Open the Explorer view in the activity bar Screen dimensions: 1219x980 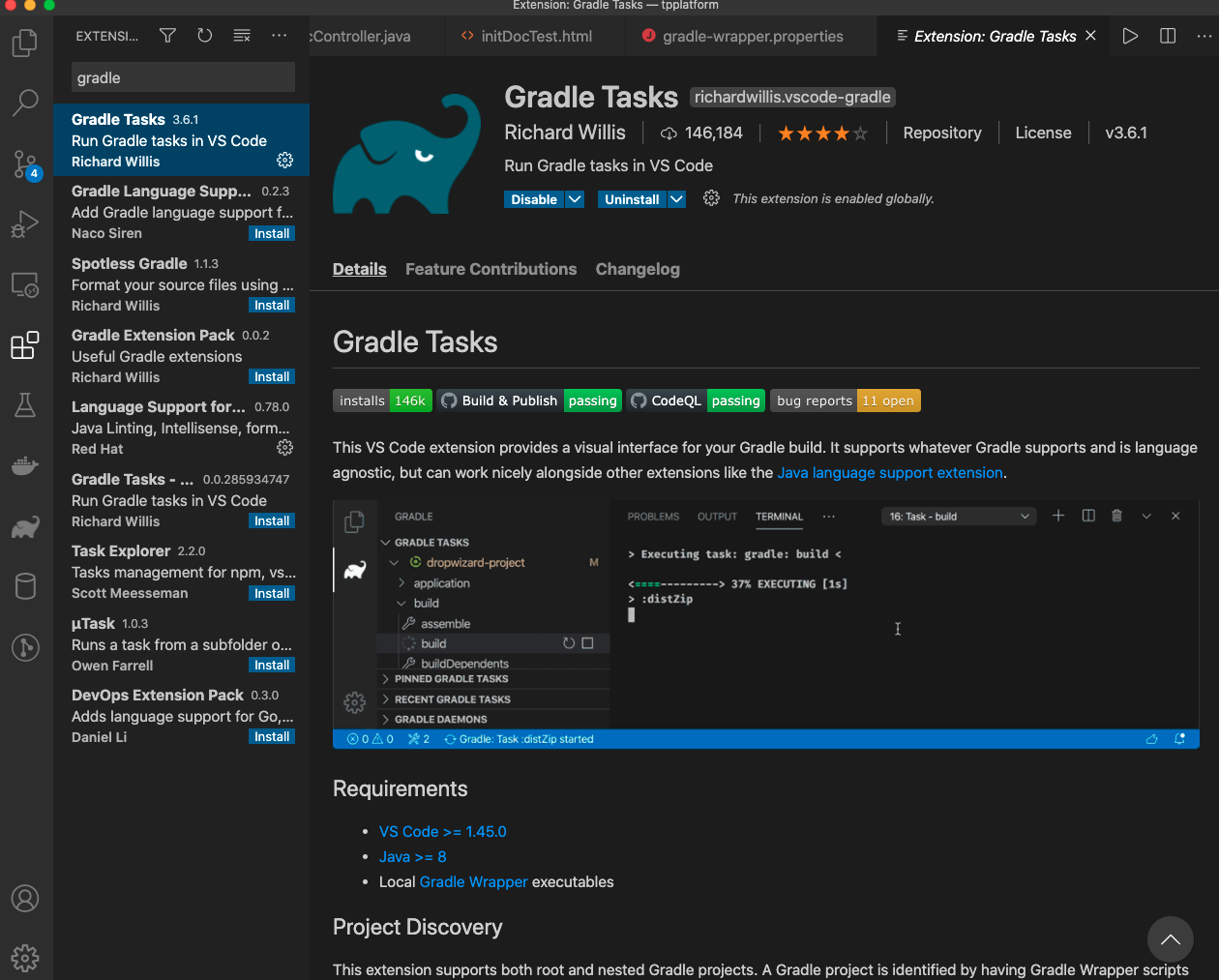pyautogui.click(x=25, y=43)
